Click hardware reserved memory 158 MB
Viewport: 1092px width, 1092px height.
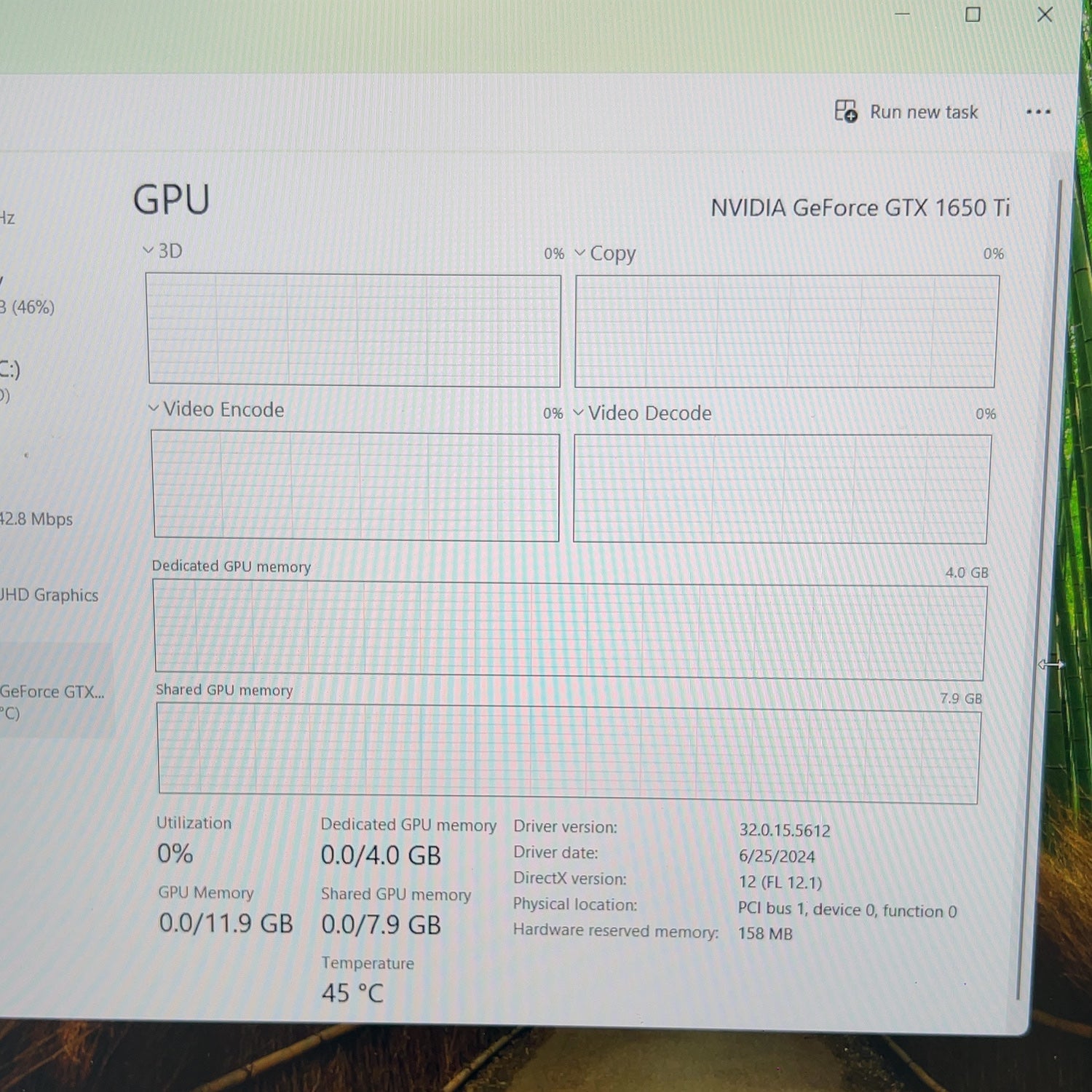point(765,933)
